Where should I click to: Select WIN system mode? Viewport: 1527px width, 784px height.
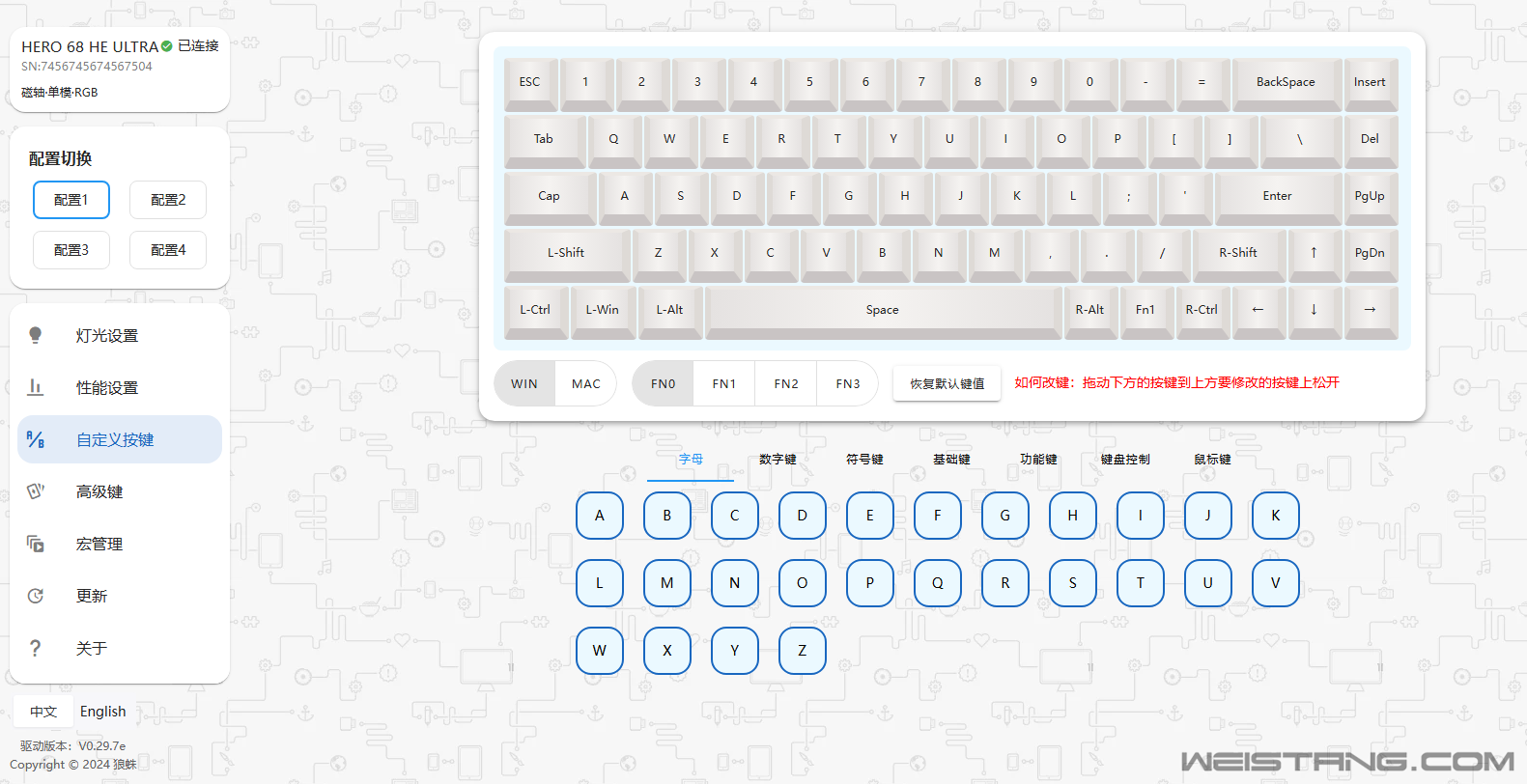point(524,383)
